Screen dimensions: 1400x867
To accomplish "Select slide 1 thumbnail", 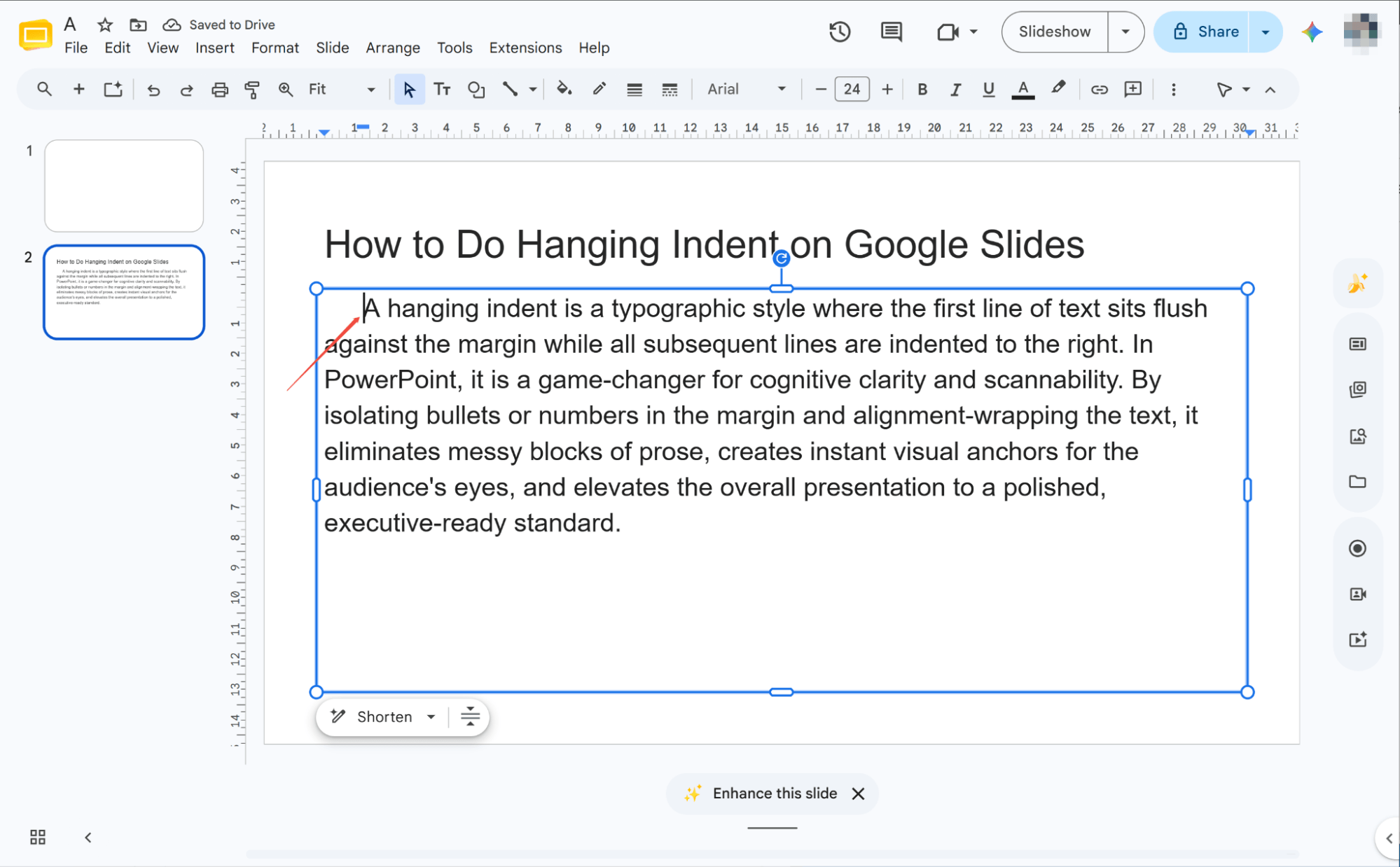I will [x=124, y=186].
